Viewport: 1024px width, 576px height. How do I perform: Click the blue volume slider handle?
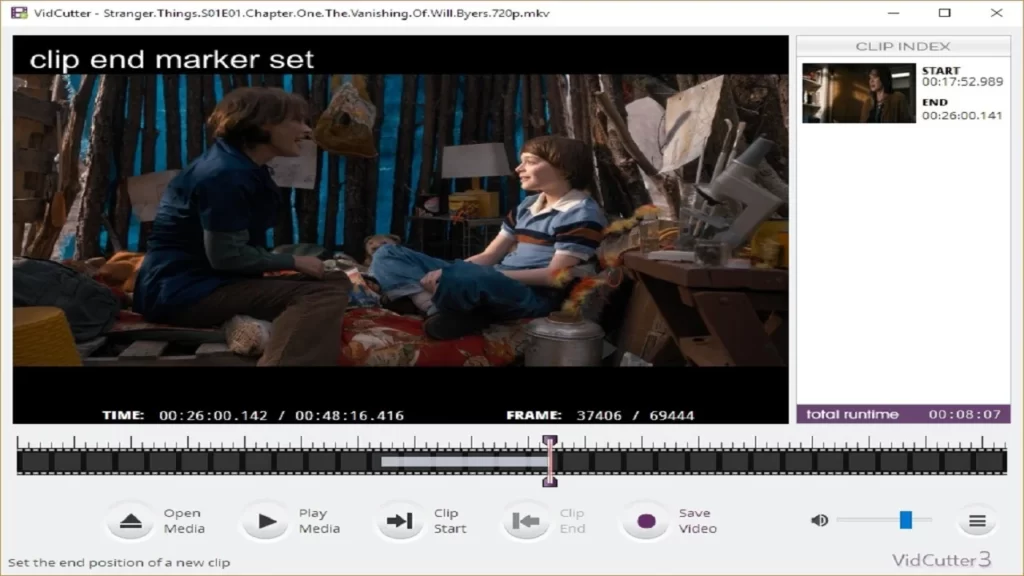click(x=905, y=520)
